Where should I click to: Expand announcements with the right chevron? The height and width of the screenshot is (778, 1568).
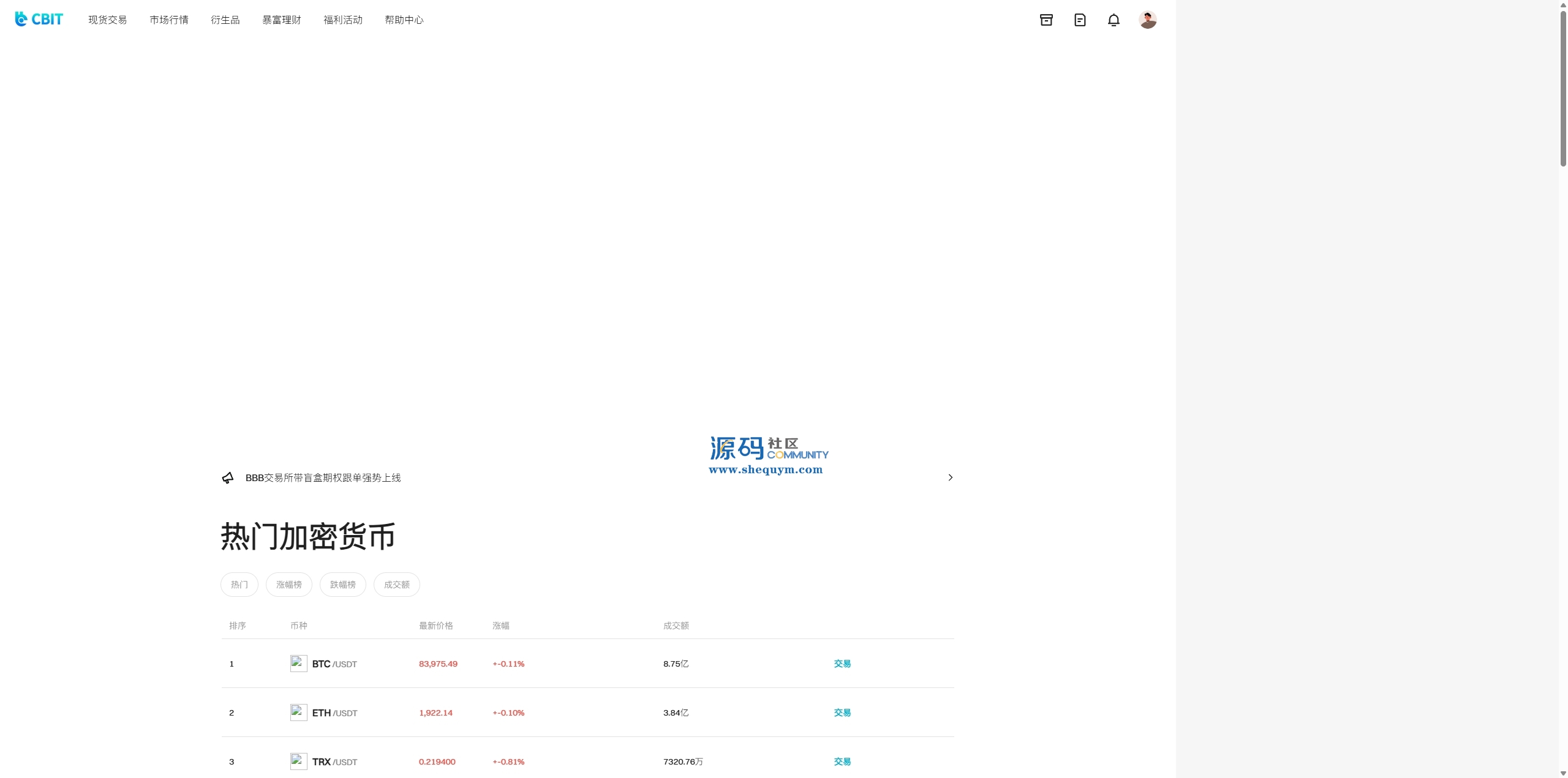coord(950,477)
